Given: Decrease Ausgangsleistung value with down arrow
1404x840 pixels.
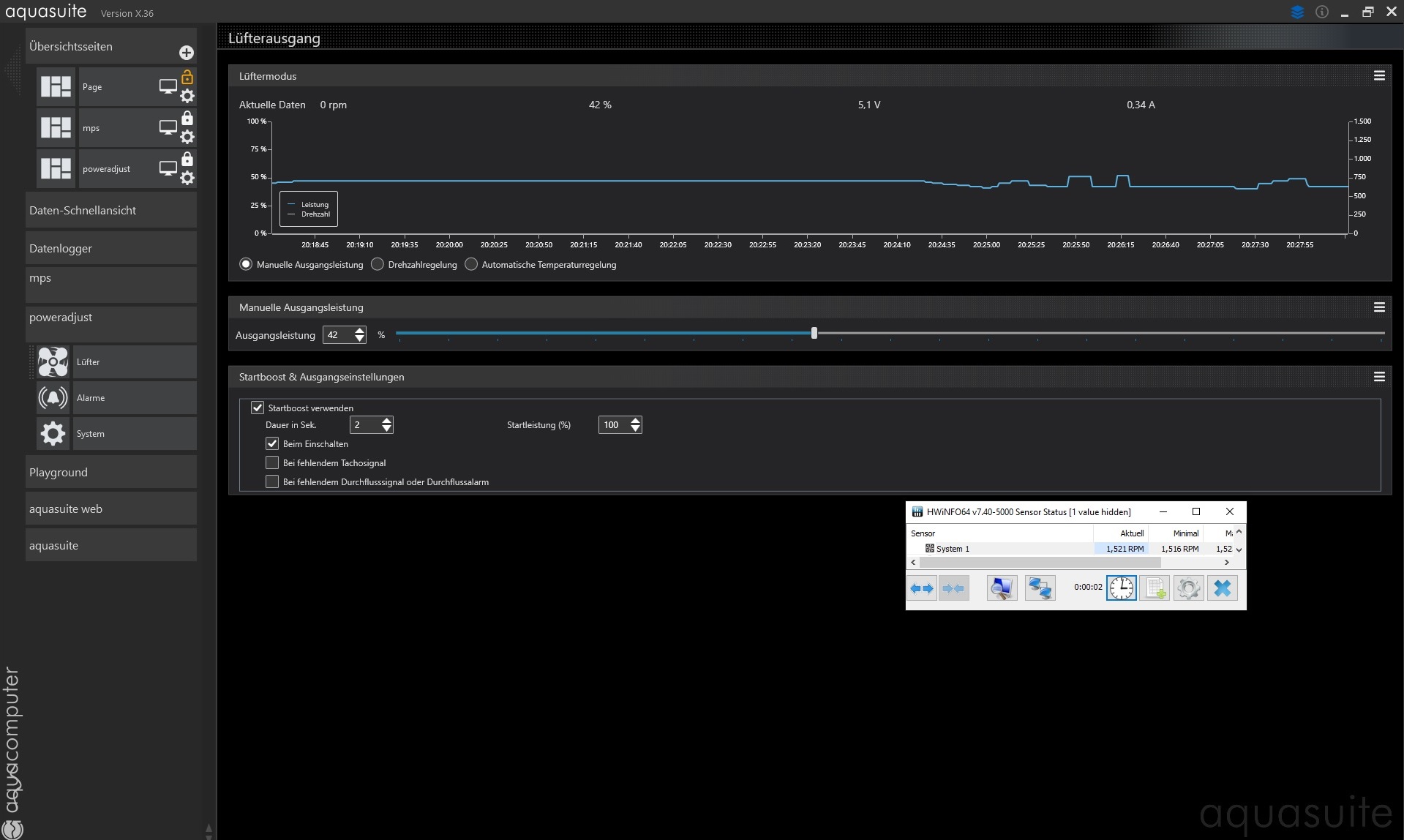Looking at the screenshot, I should (359, 339).
